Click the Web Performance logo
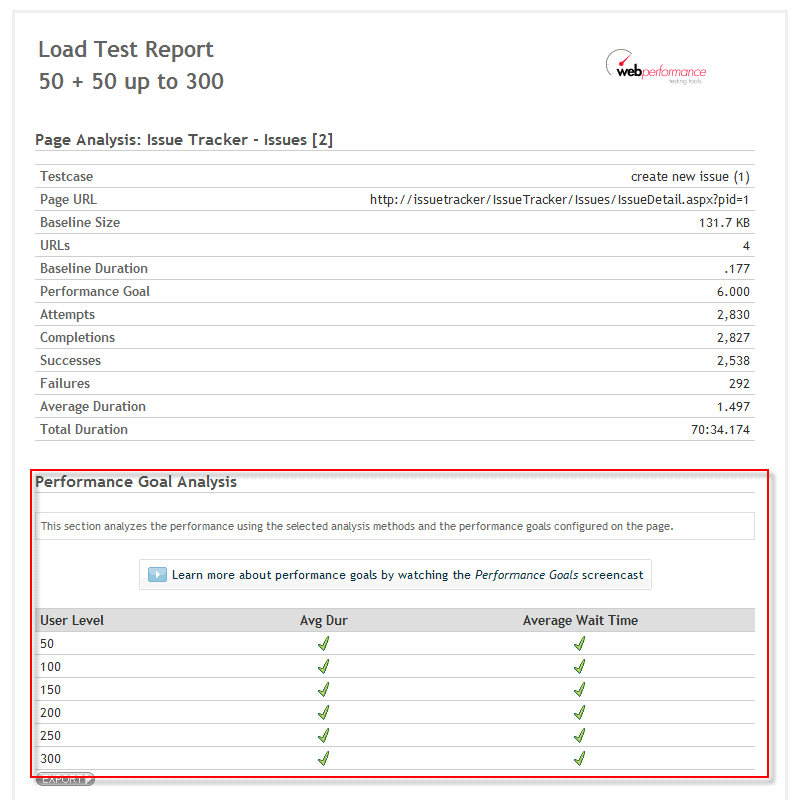This screenshot has height=800, width=799. click(655, 69)
